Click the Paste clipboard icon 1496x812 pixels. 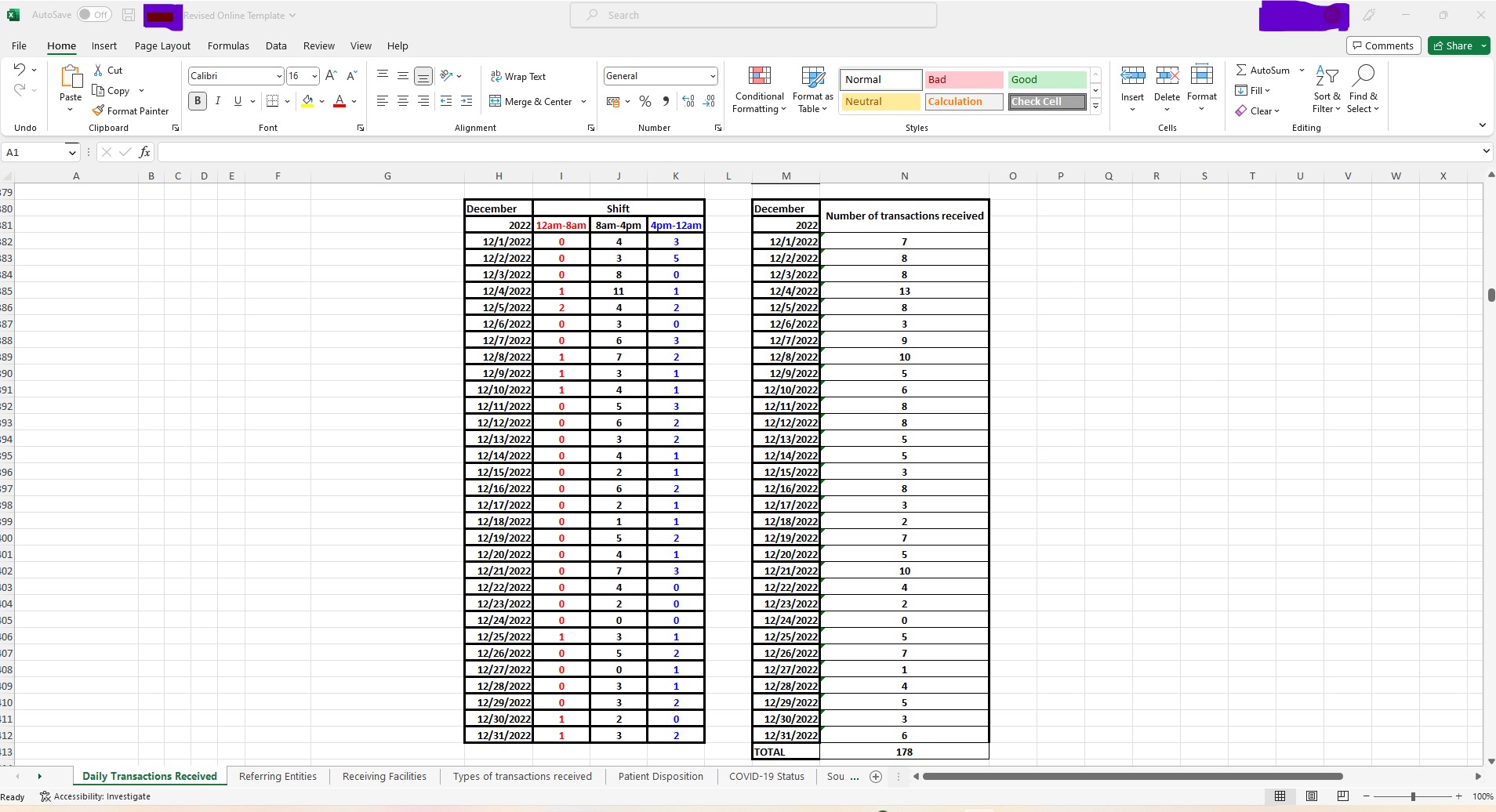[x=71, y=77]
